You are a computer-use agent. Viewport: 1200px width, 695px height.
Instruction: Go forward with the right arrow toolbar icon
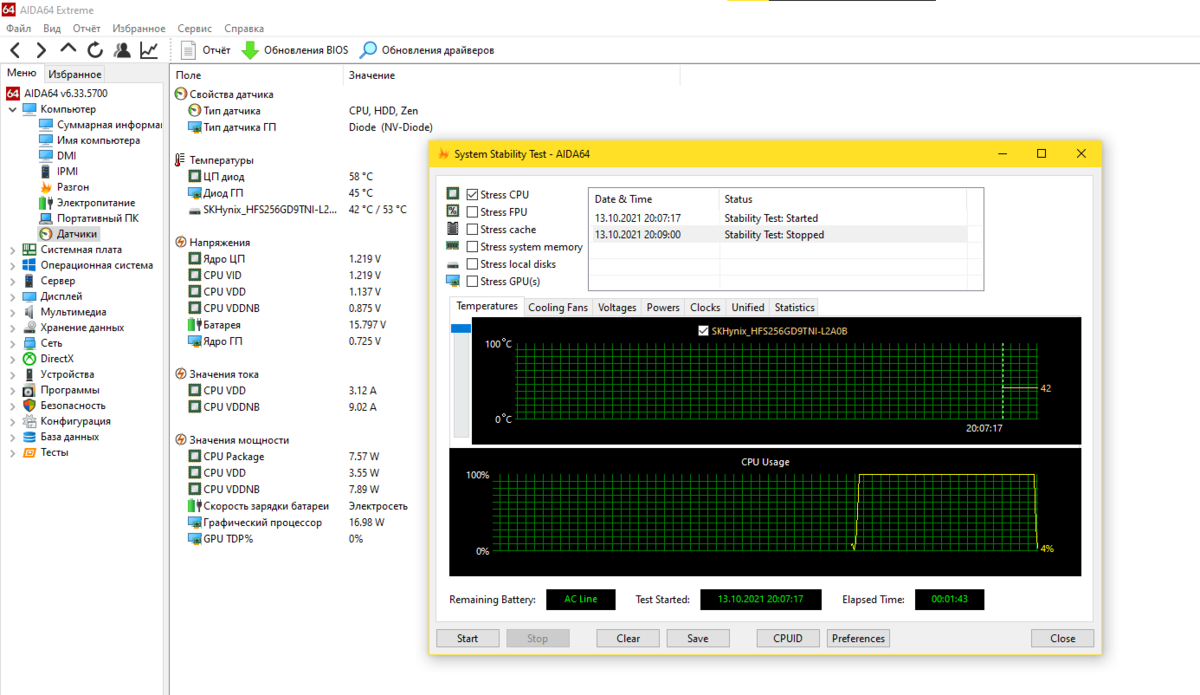point(41,49)
